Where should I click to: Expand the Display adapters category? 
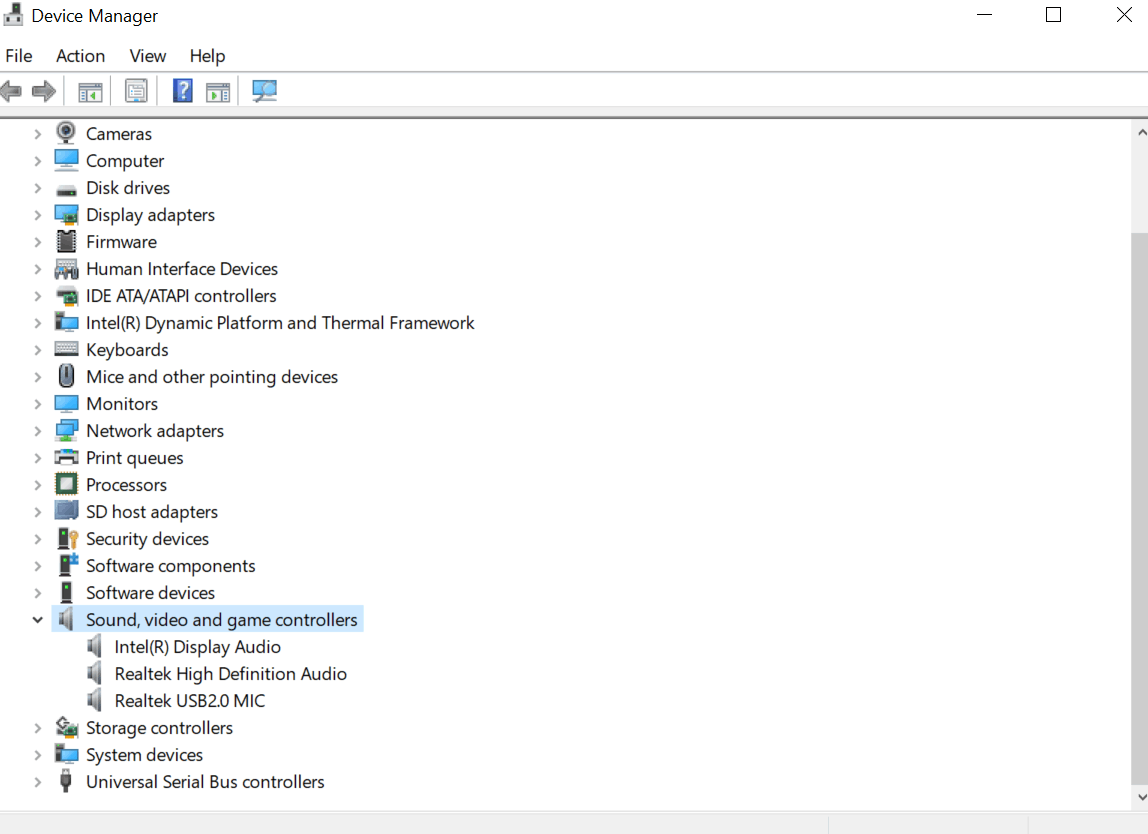tap(37, 214)
